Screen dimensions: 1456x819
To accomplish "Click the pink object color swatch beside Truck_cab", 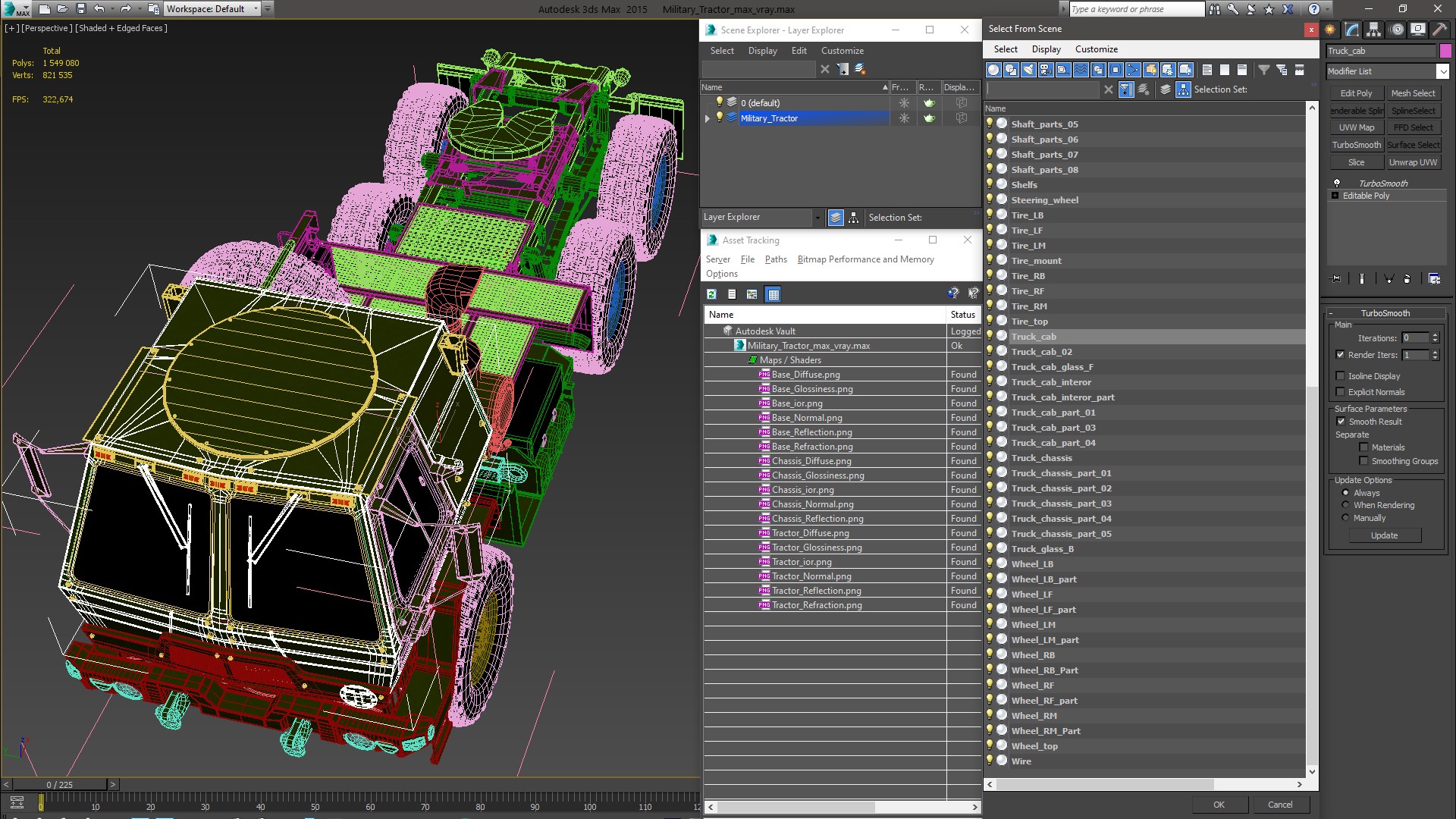I will click(1445, 51).
